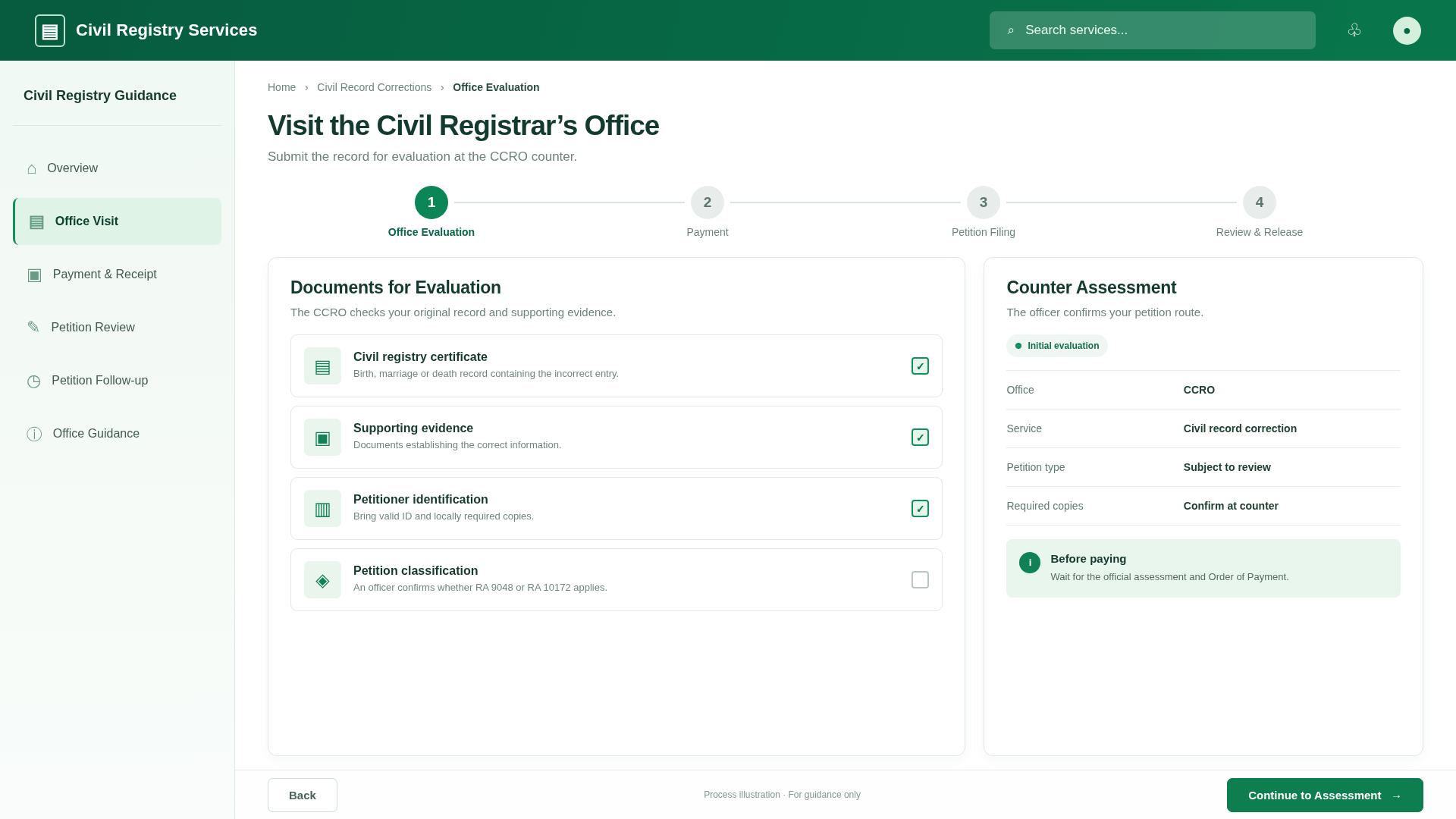This screenshot has height=819, width=1456.
Task: Select step 4 Review & Release circle
Action: (x=1260, y=202)
